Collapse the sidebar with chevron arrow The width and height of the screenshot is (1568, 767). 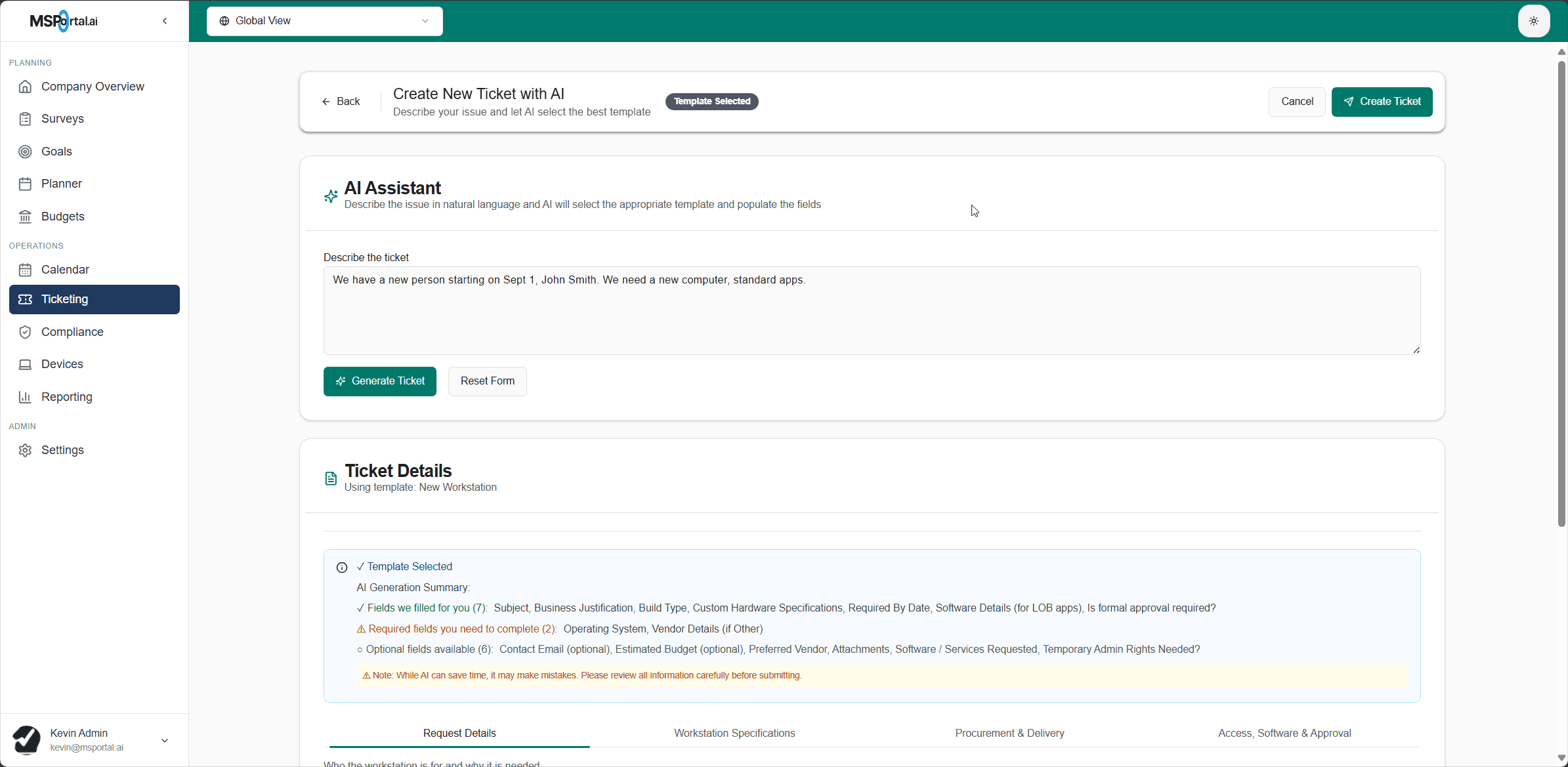165,21
